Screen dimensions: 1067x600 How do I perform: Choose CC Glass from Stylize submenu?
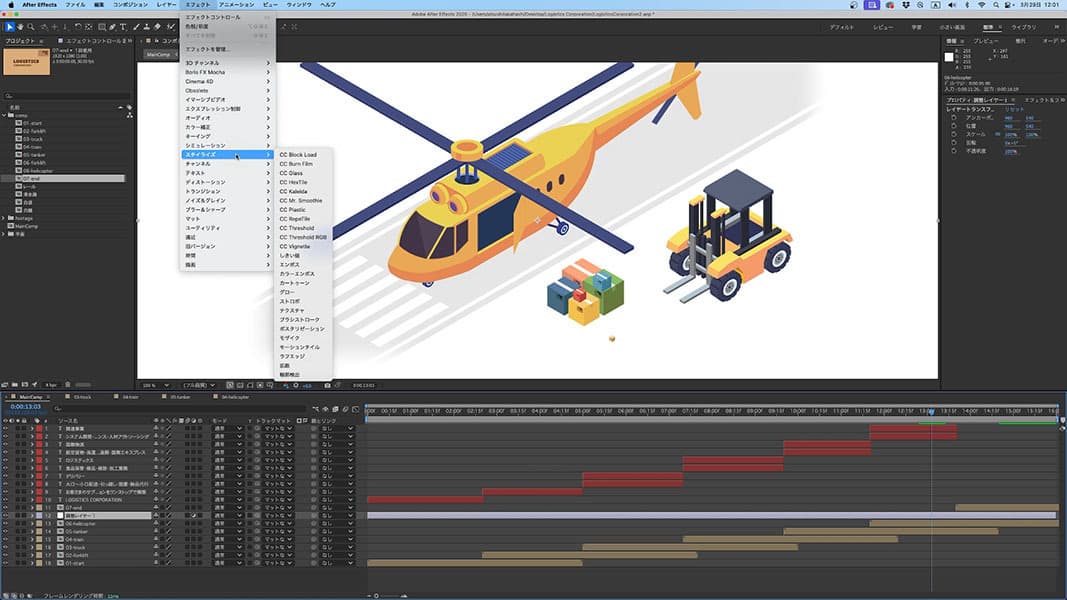coord(291,173)
